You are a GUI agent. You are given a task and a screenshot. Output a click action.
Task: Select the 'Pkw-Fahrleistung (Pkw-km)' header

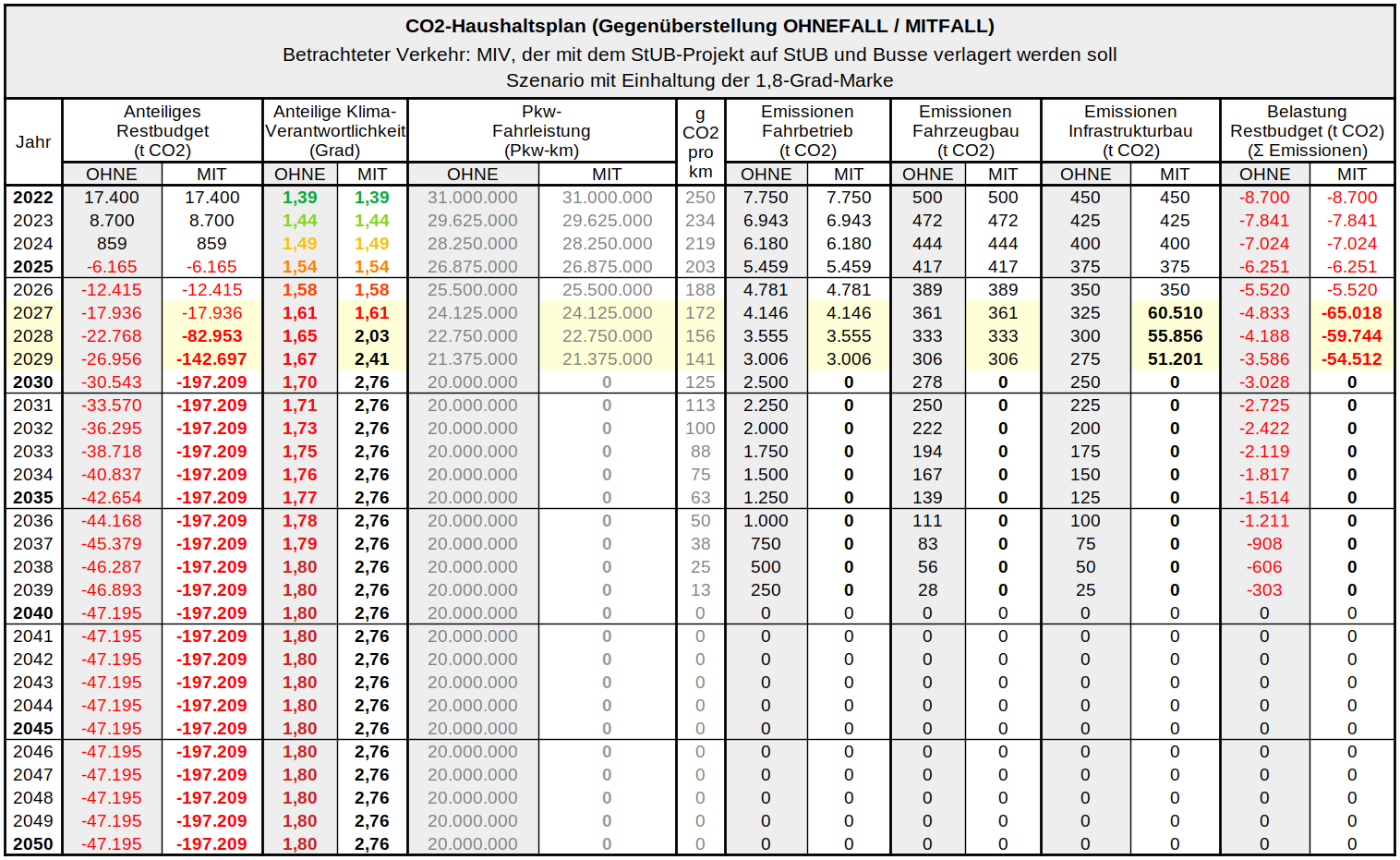point(541,131)
